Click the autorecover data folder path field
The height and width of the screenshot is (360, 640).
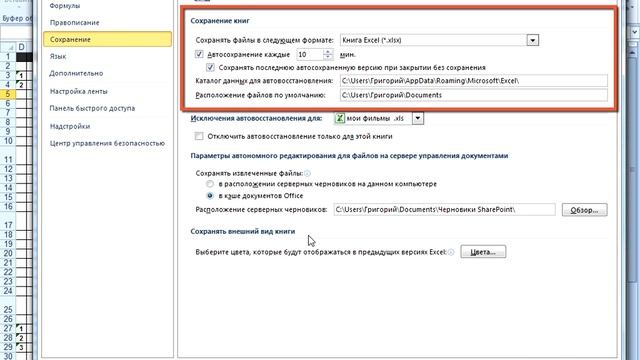pyautogui.click(x=473, y=80)
